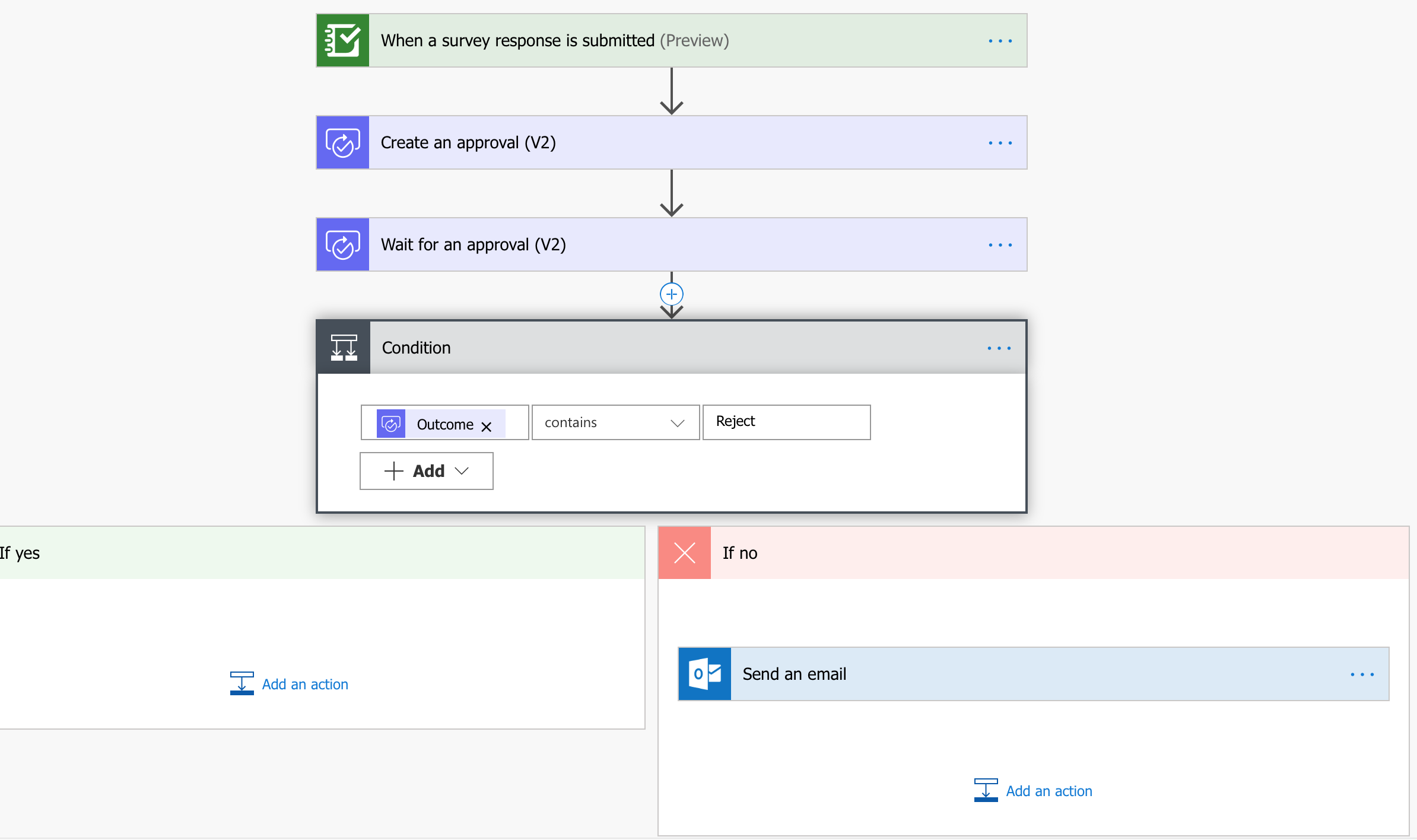Viewport: 1417px width, 840px height.
Task: Click the Reject value input field
Action: coord(786,422)
